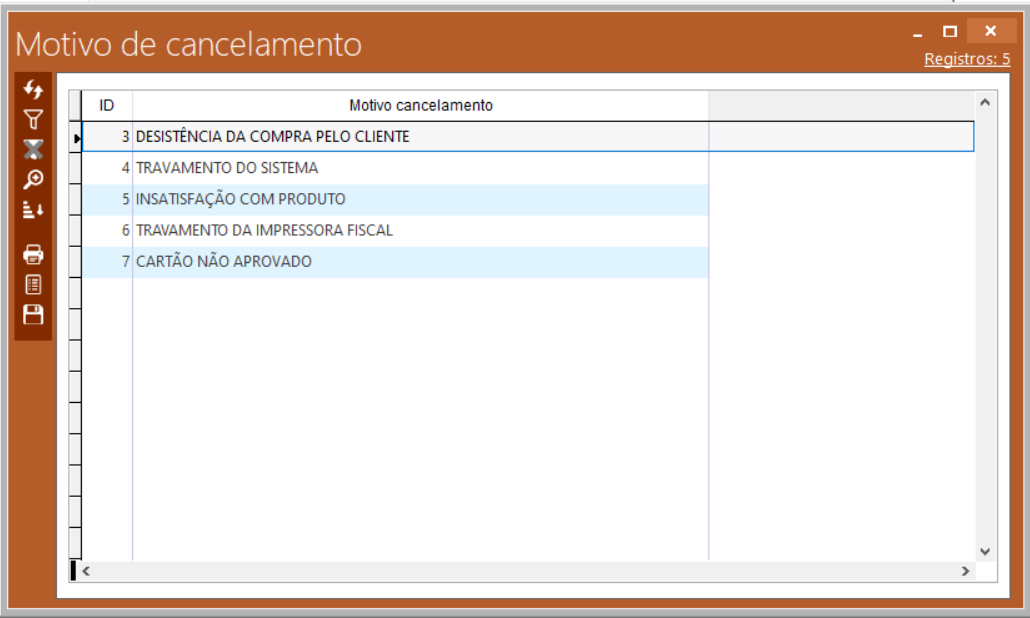Click the ID cell with value 3
Screen dimensions: 1030x618
pos(107,137)
